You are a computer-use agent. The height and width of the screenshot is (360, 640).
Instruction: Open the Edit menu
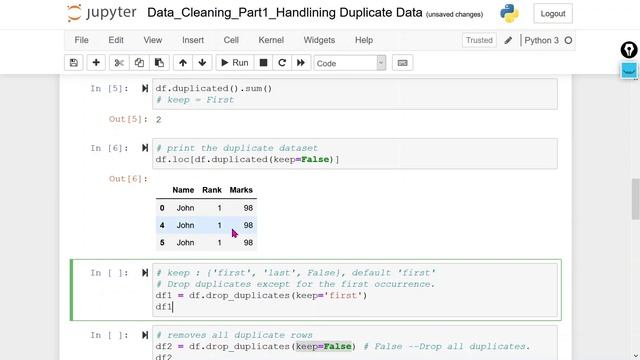tap(116, 40)
